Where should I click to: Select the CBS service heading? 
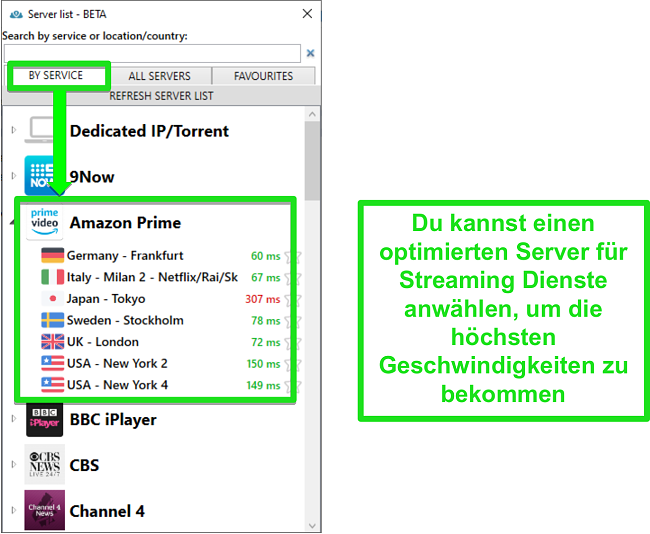tap(85, 465)
